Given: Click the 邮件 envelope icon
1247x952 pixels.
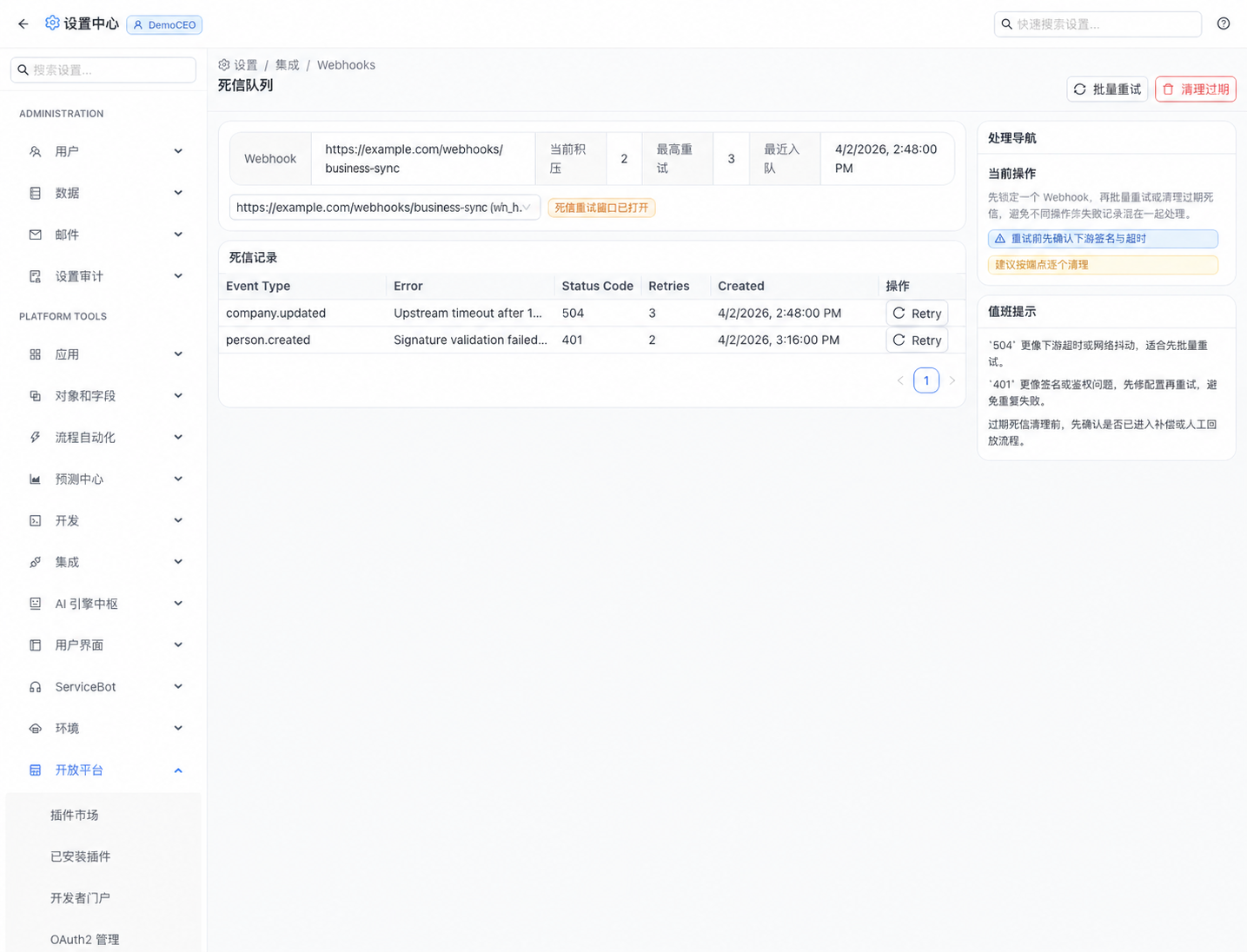Looking at the screenshot, I should coord(36,235).
